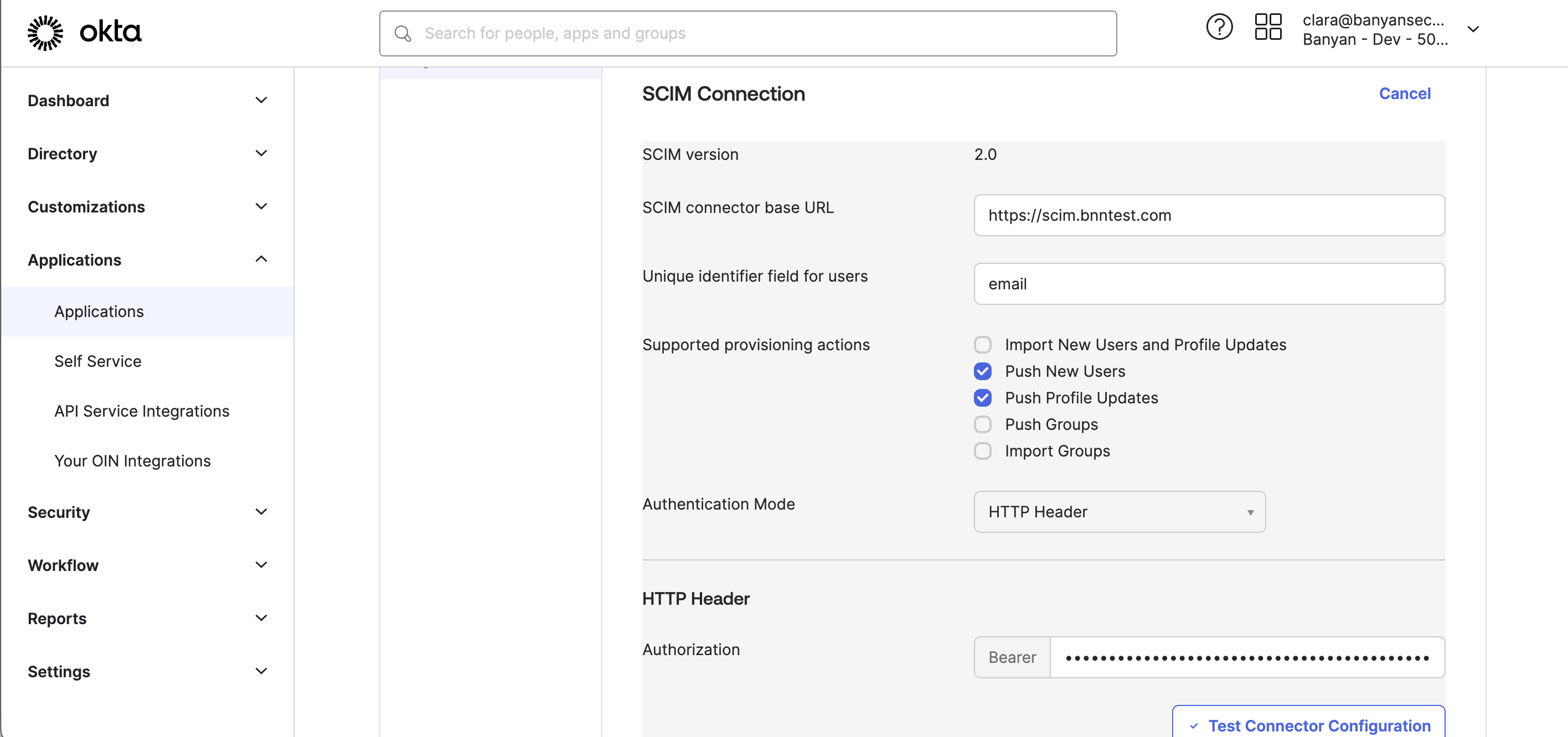Collapse the Applications section chevron
Viewport: 1568px width, 737px height.
coord(261,259)
